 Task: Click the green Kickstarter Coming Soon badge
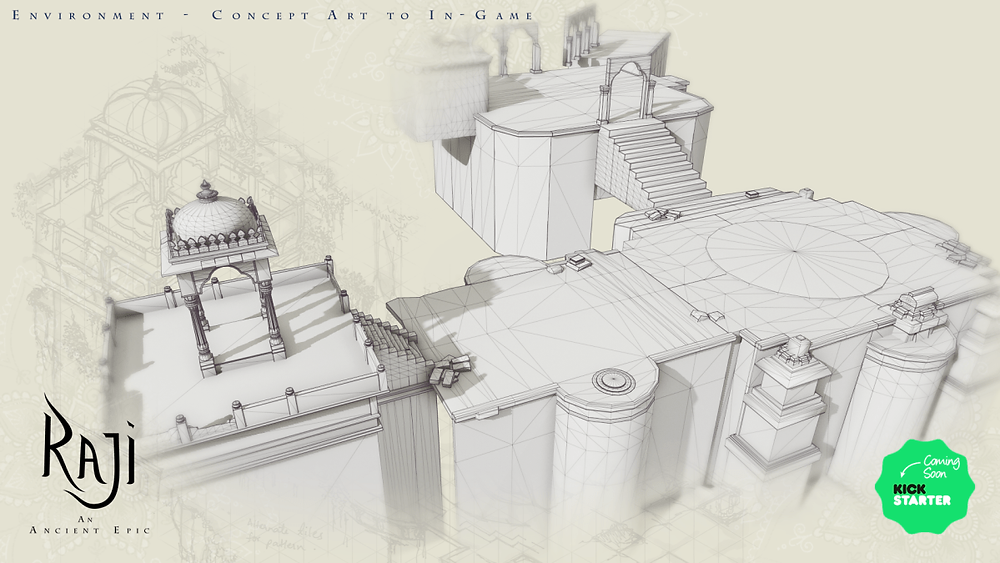pyautogui.click(x=924, y=486)
